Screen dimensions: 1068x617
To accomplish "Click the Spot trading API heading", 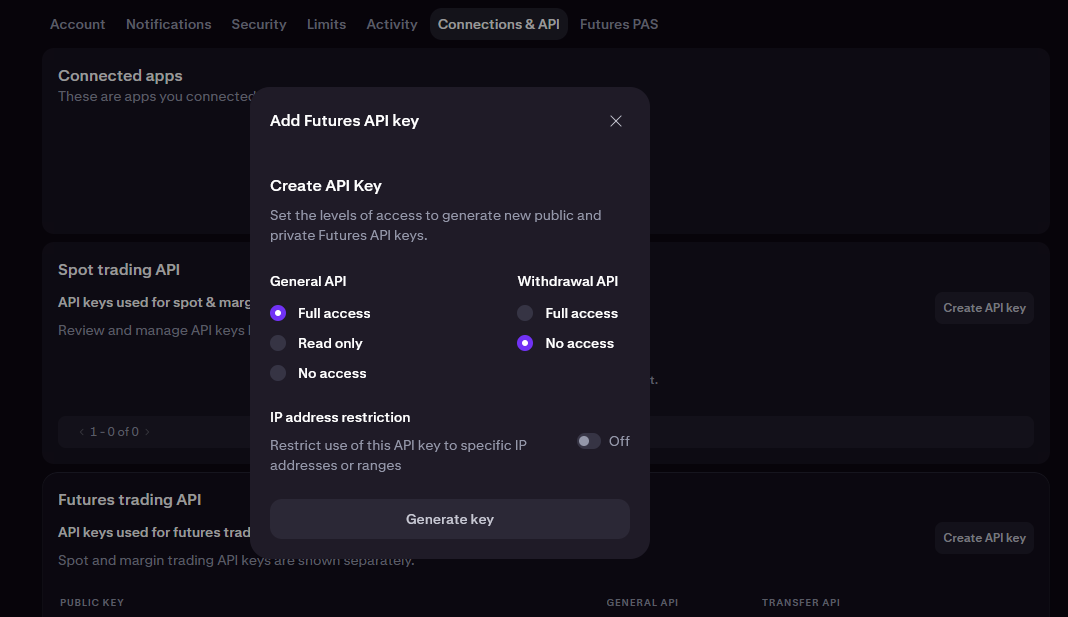I will click(x=119, y=270).
